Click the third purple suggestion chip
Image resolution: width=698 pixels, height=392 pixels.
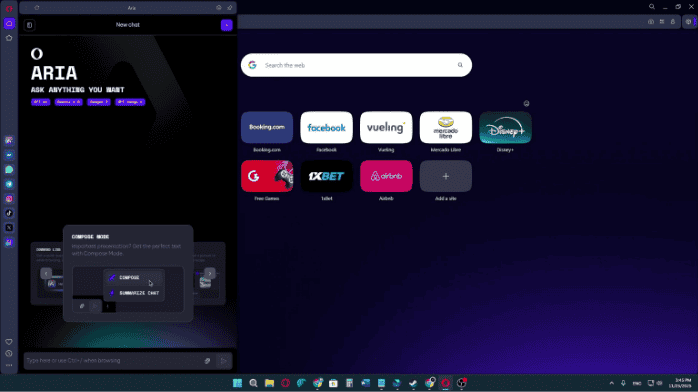pos(99,102)
